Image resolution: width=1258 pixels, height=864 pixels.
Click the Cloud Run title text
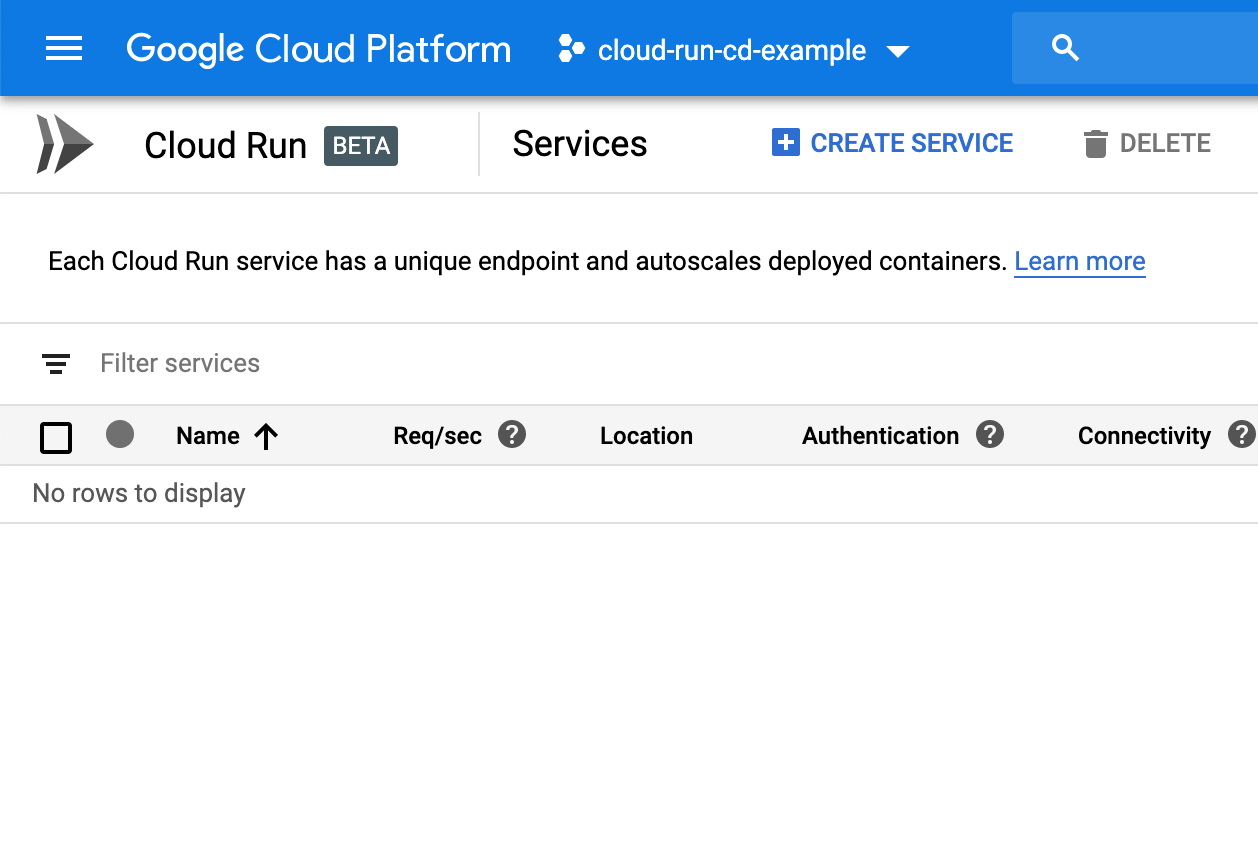(225, 145)
